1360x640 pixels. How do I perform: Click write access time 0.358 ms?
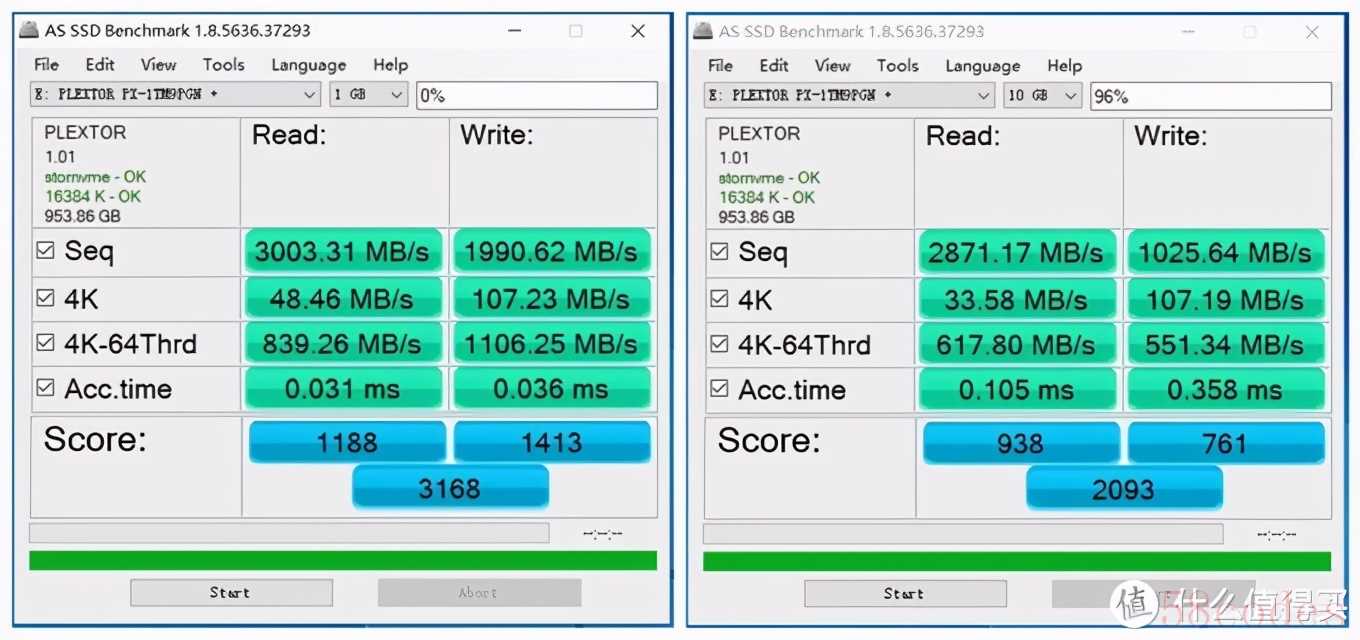click(x=1226, y=389)
